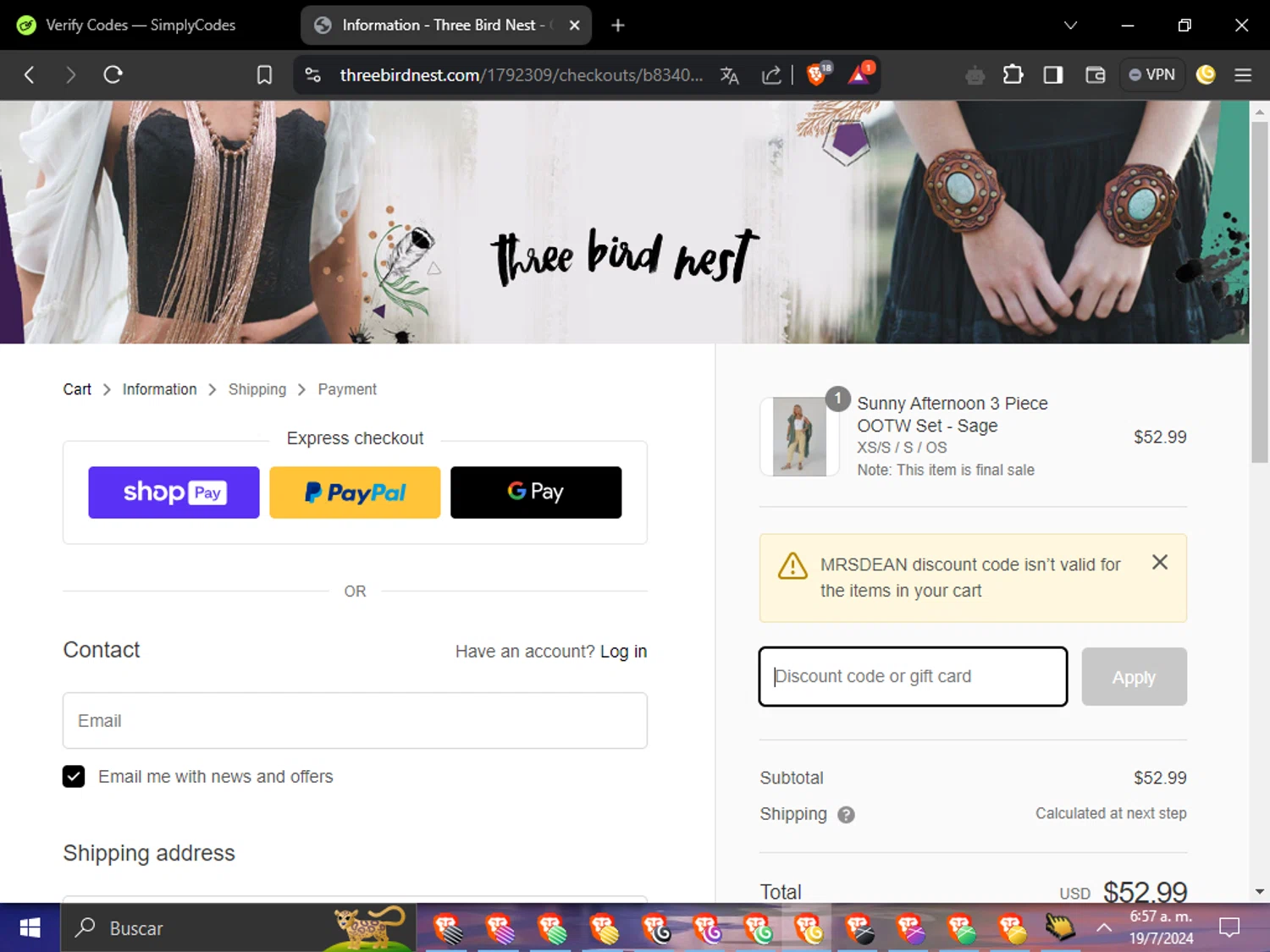Click the Calculated at next step text

pos(1111,813)
